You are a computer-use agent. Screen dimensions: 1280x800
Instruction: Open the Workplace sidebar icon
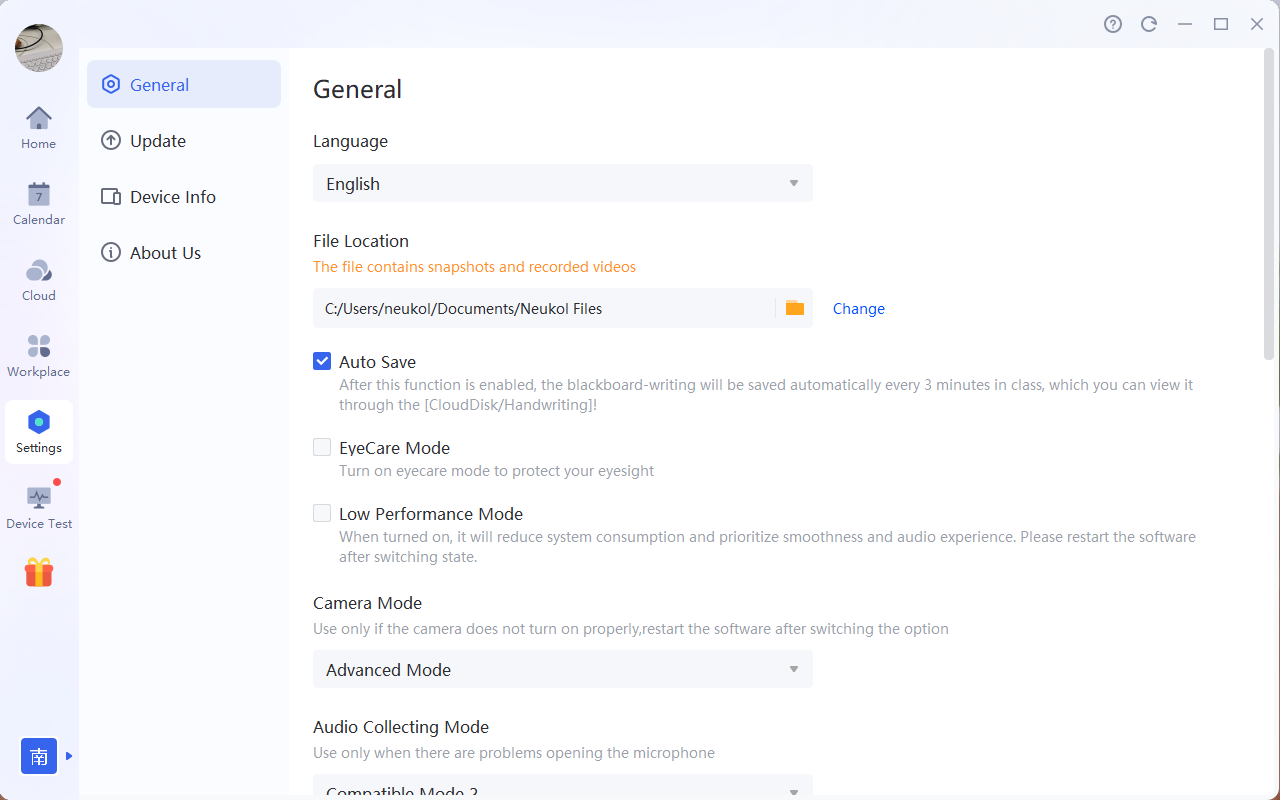point(39,356)
